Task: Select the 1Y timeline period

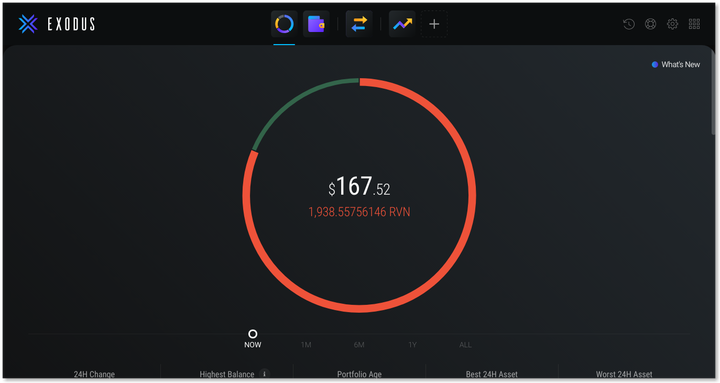Action: pyautogui.click(x=412, y=345)
